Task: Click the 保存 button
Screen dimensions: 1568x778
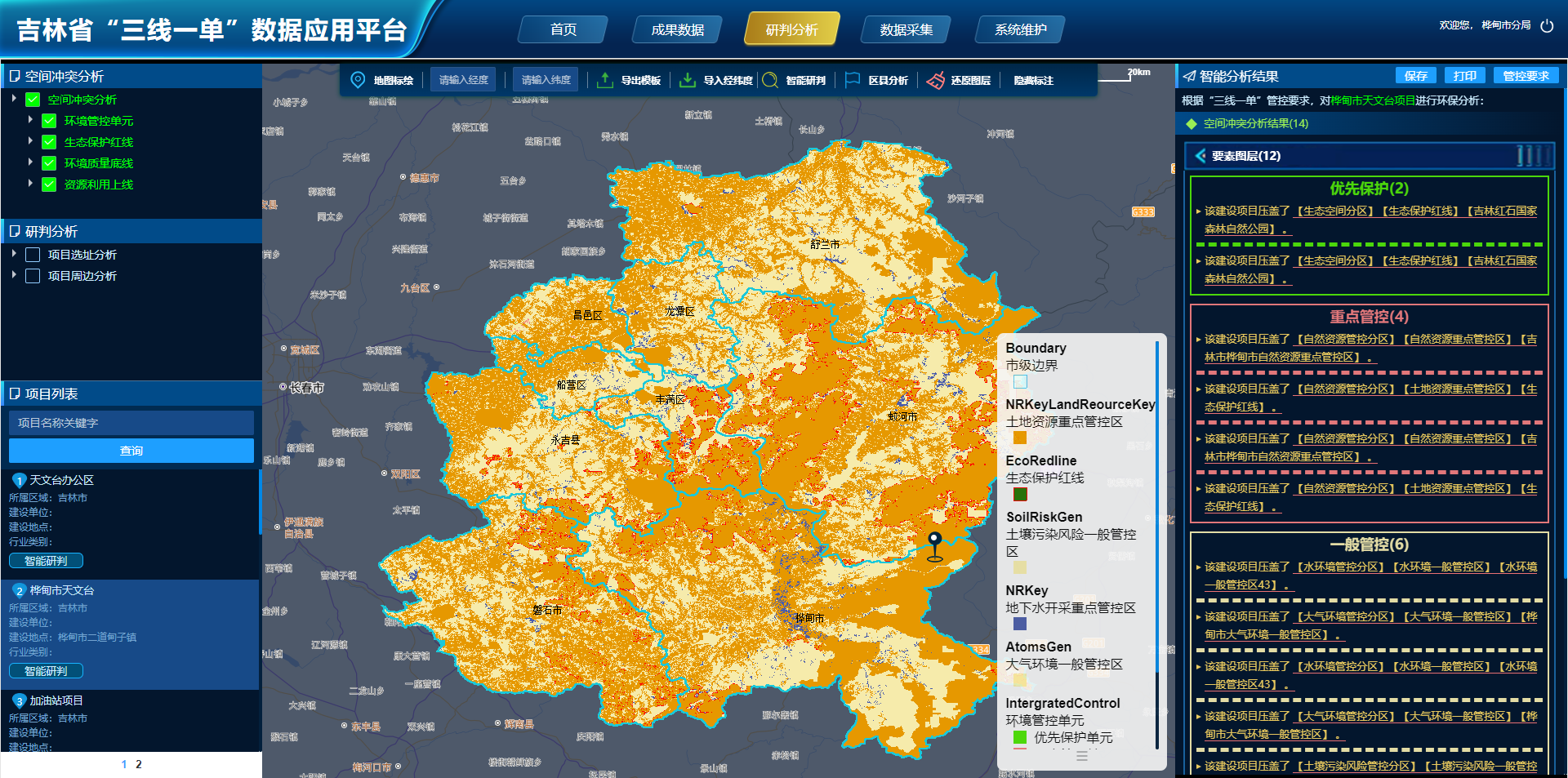Action: point(1415,76)
